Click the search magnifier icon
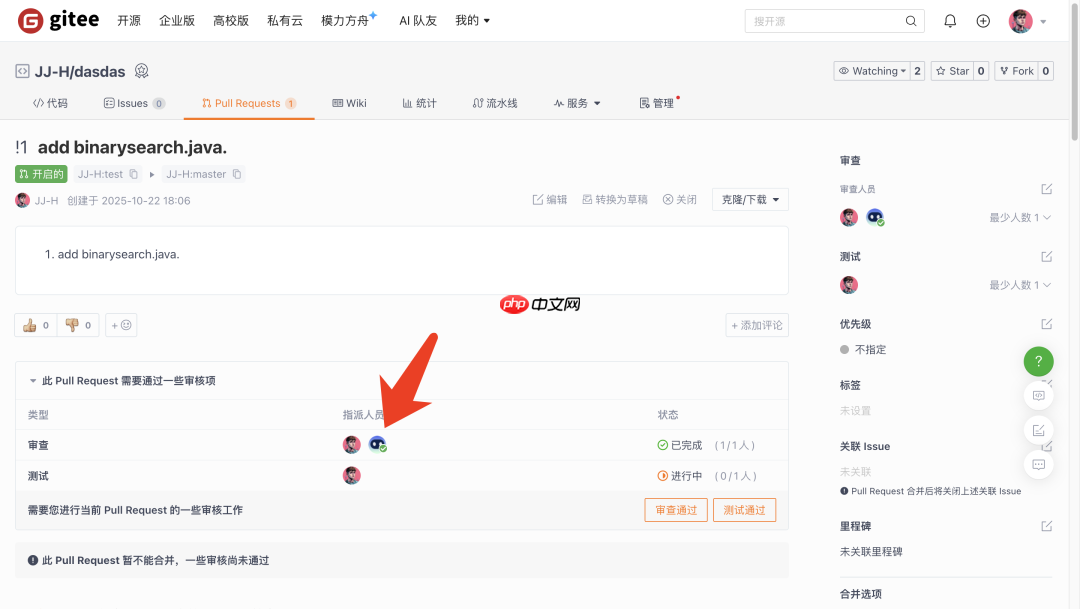Image resolution: width=1080 pixels, height=609 pixels. click(x=910, y=20)
